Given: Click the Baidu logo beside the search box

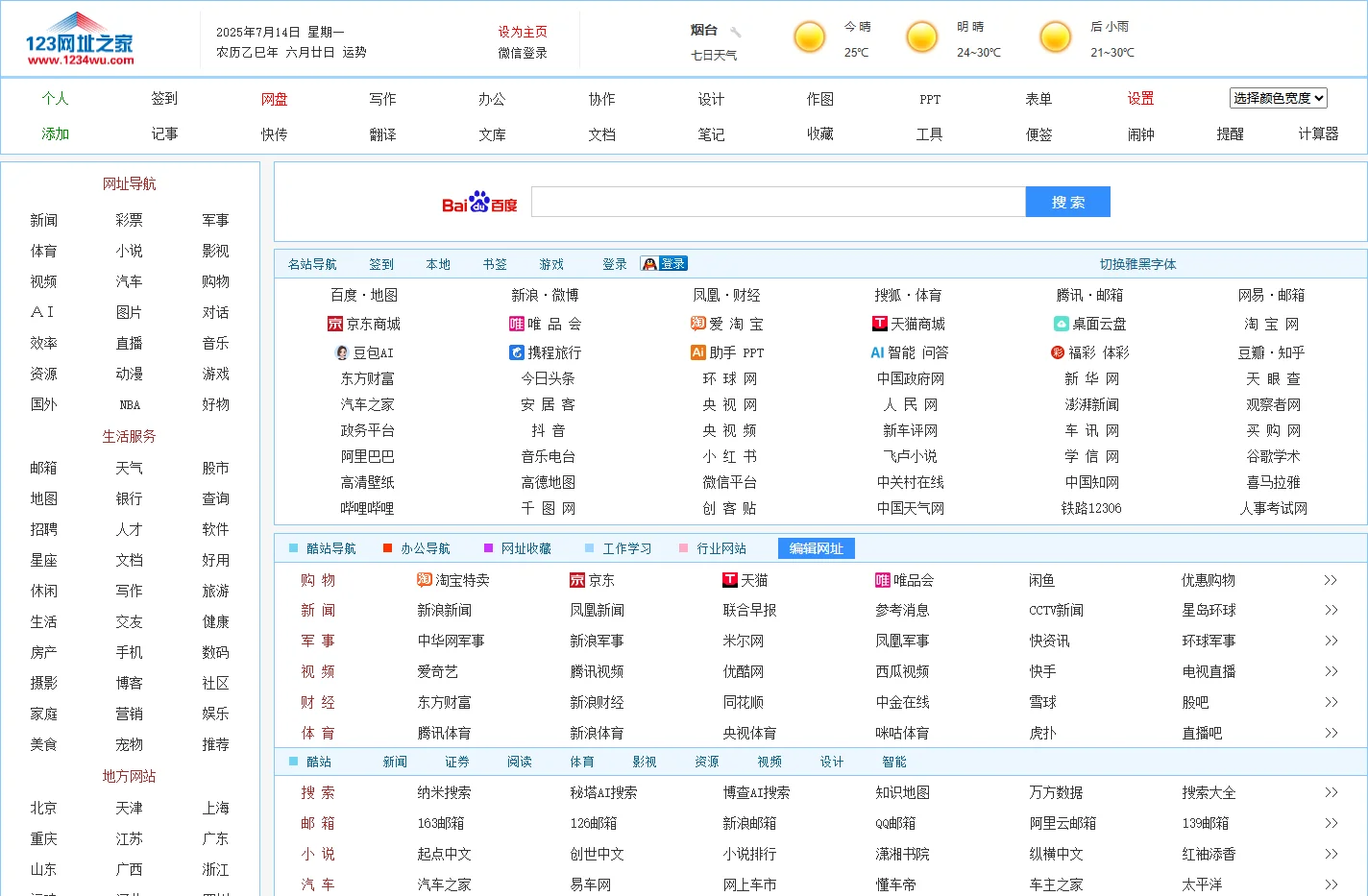Looking at the screenshot, I should [479, 202].
